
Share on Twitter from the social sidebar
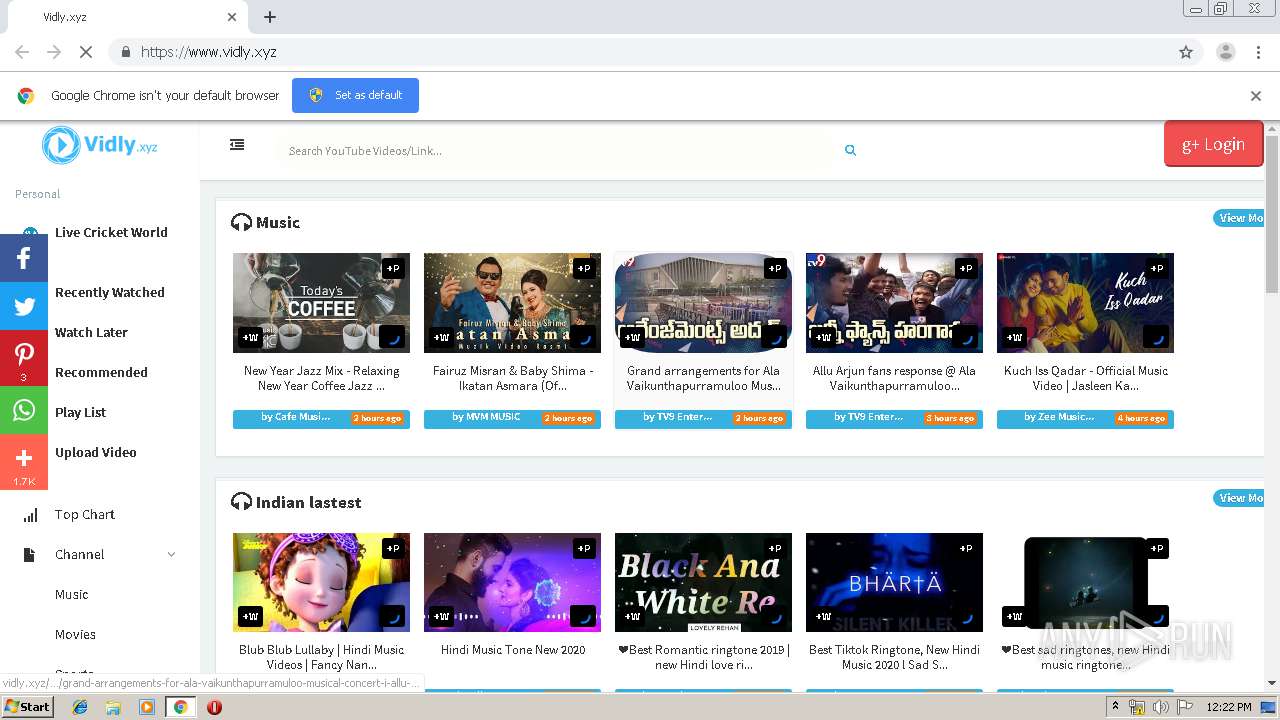(x=24, y=306)
